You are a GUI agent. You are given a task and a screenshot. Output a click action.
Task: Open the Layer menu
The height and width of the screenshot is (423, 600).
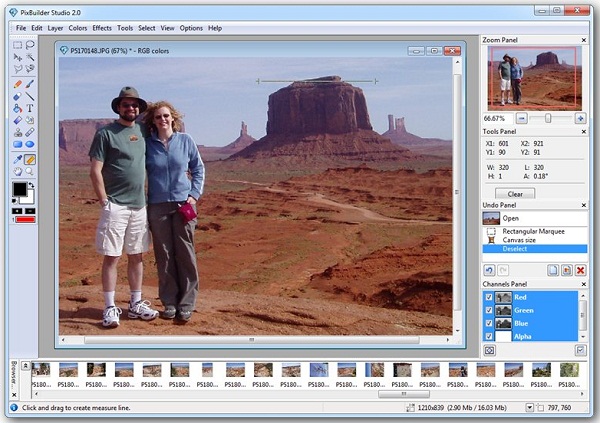pos(56,28)
